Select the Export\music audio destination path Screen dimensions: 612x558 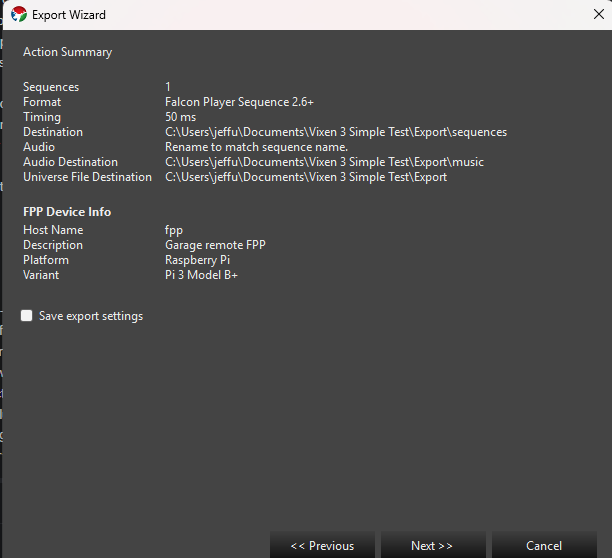pos(324,162)
